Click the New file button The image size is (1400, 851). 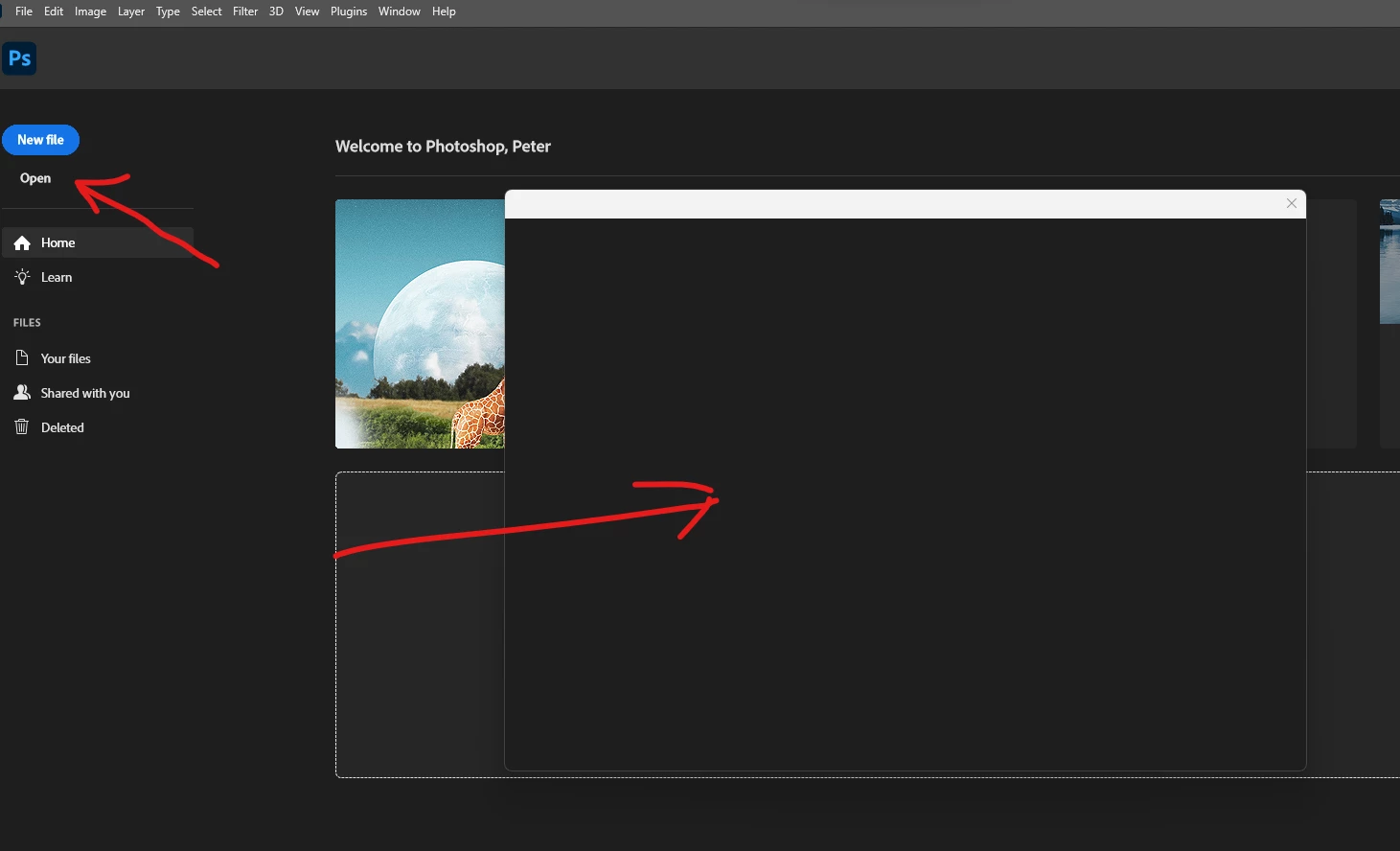tap(40, 140)
